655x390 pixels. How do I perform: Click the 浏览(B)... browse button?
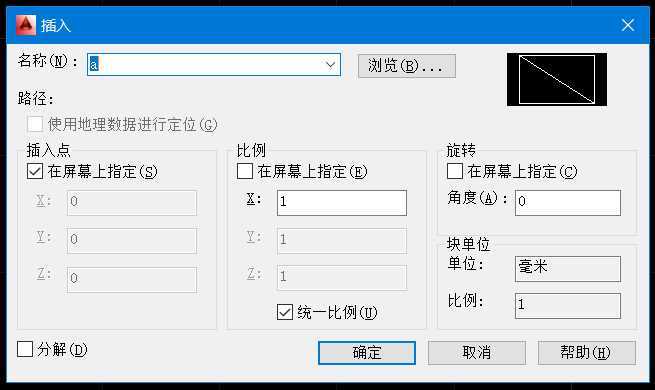coord(406,66)
